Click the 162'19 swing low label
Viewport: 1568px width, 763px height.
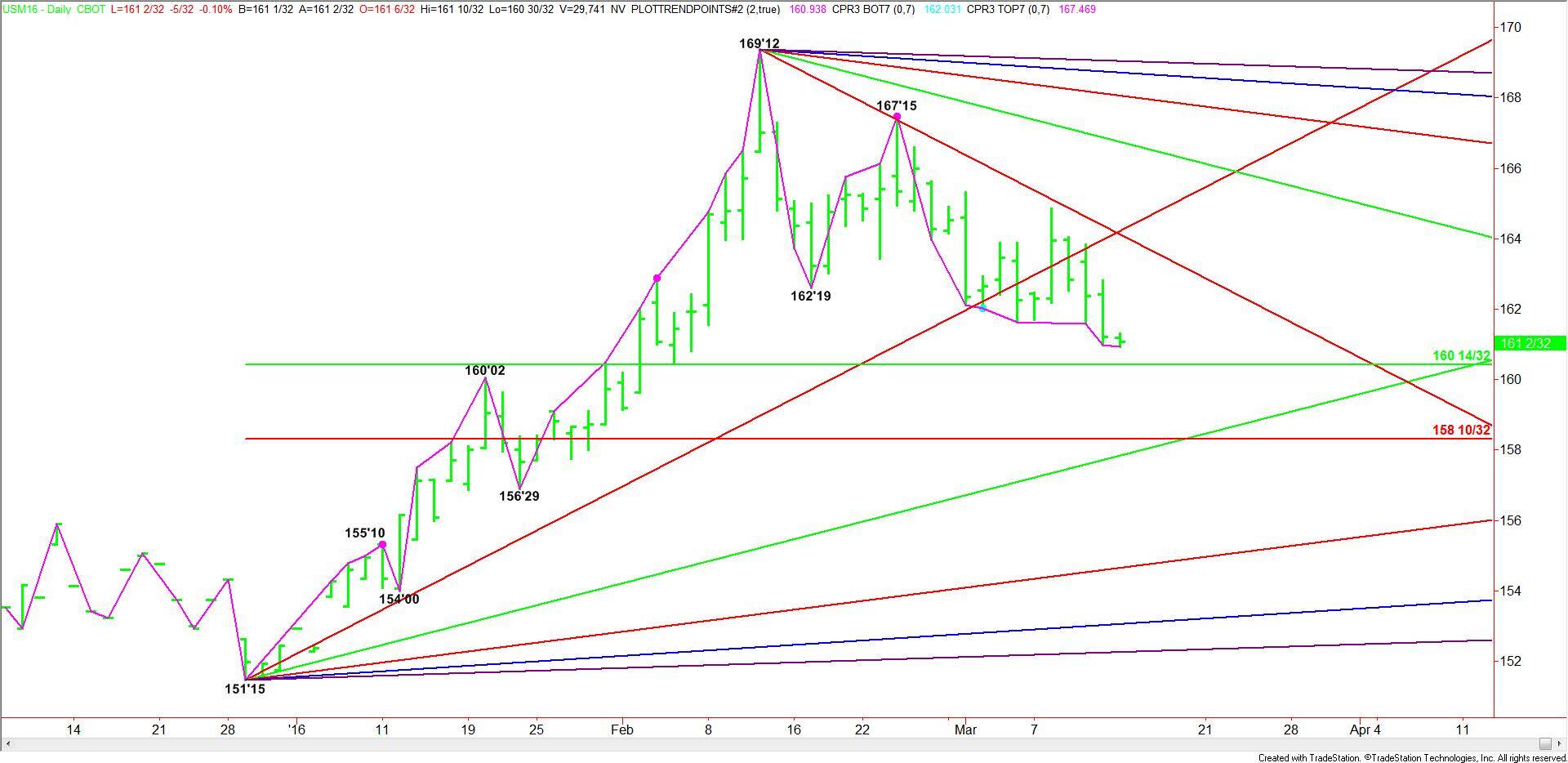(x=811, y=297)
